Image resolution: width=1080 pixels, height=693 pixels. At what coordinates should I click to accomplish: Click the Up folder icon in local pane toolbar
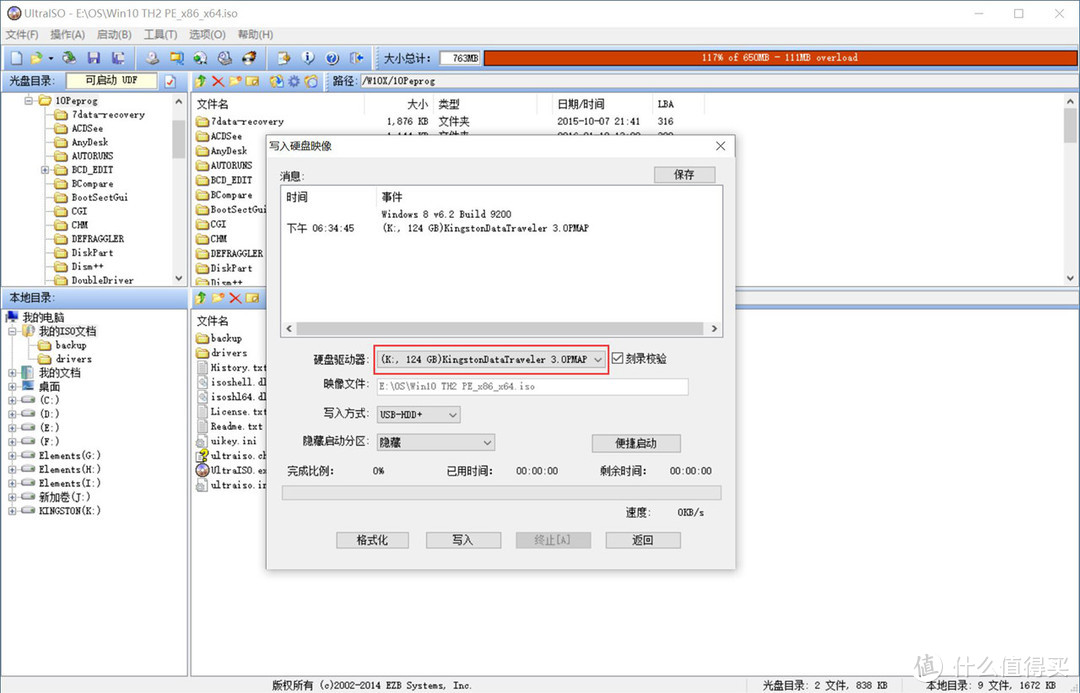(x=200, y=298)
